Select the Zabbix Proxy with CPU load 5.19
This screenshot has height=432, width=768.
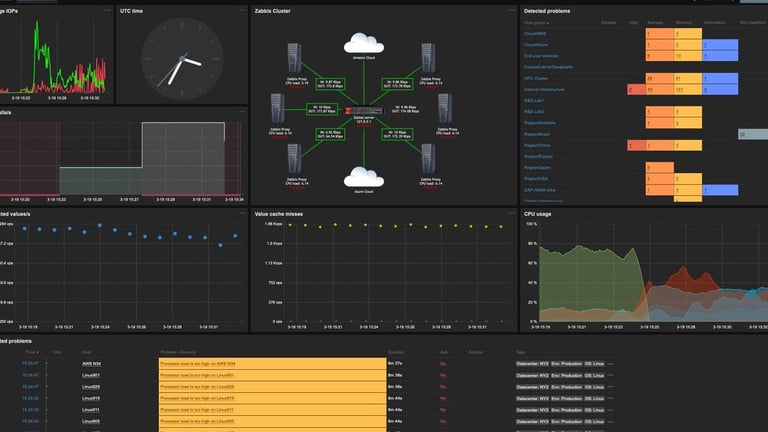coord(294,58)
